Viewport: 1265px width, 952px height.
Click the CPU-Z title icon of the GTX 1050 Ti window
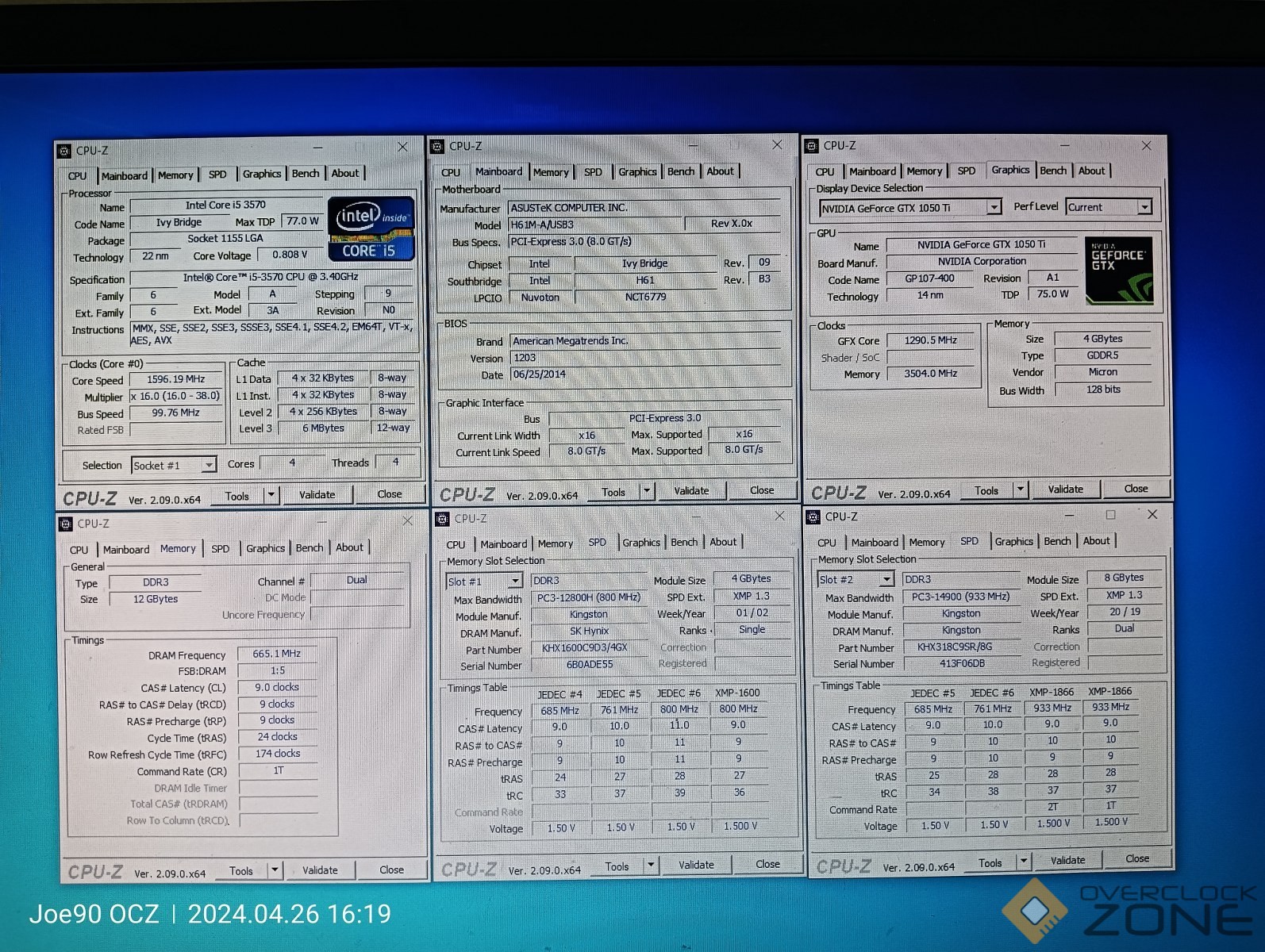point(811,146)
